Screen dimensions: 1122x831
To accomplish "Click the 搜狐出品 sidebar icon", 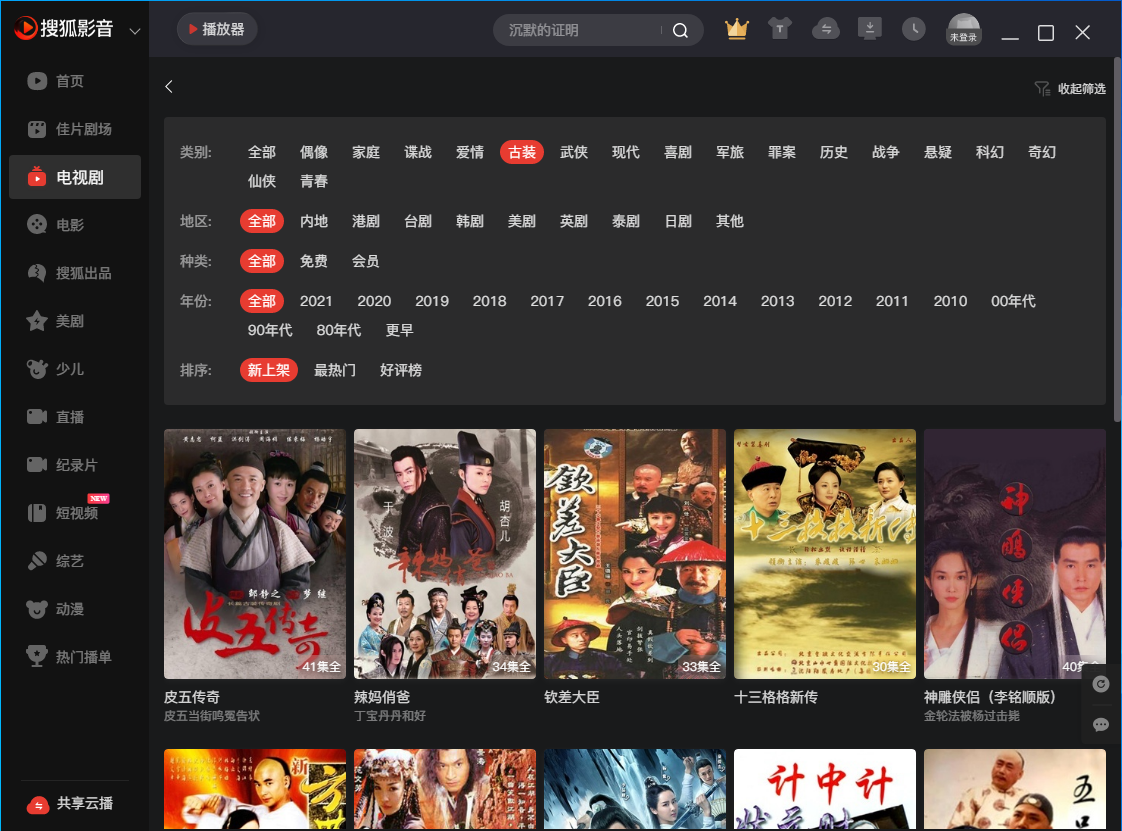I will 36,273.
